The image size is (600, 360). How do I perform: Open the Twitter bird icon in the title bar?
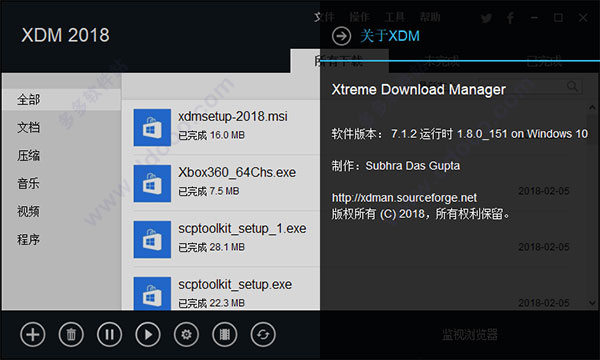coord(486,18)
